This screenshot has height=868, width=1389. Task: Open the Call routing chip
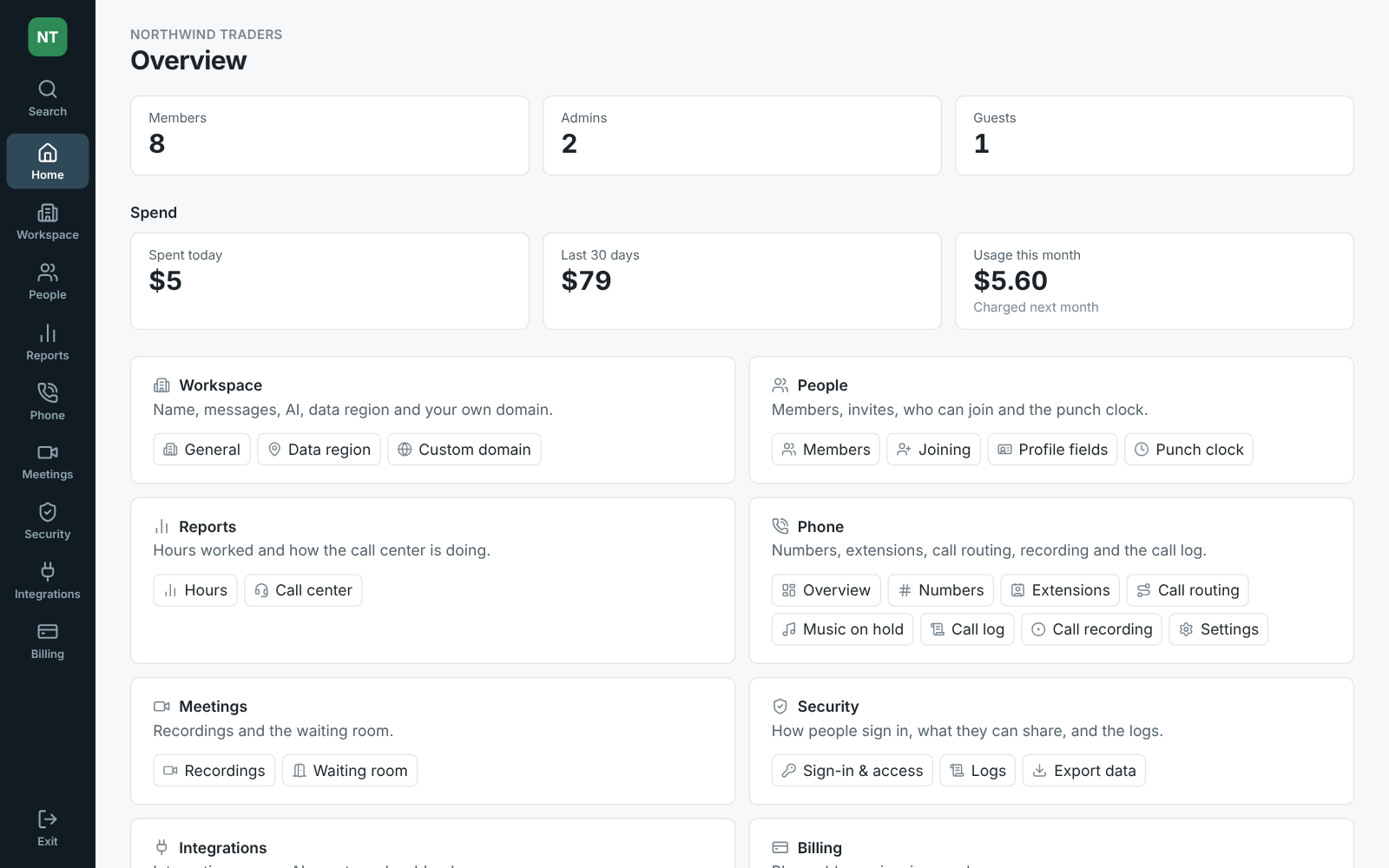1188,590
